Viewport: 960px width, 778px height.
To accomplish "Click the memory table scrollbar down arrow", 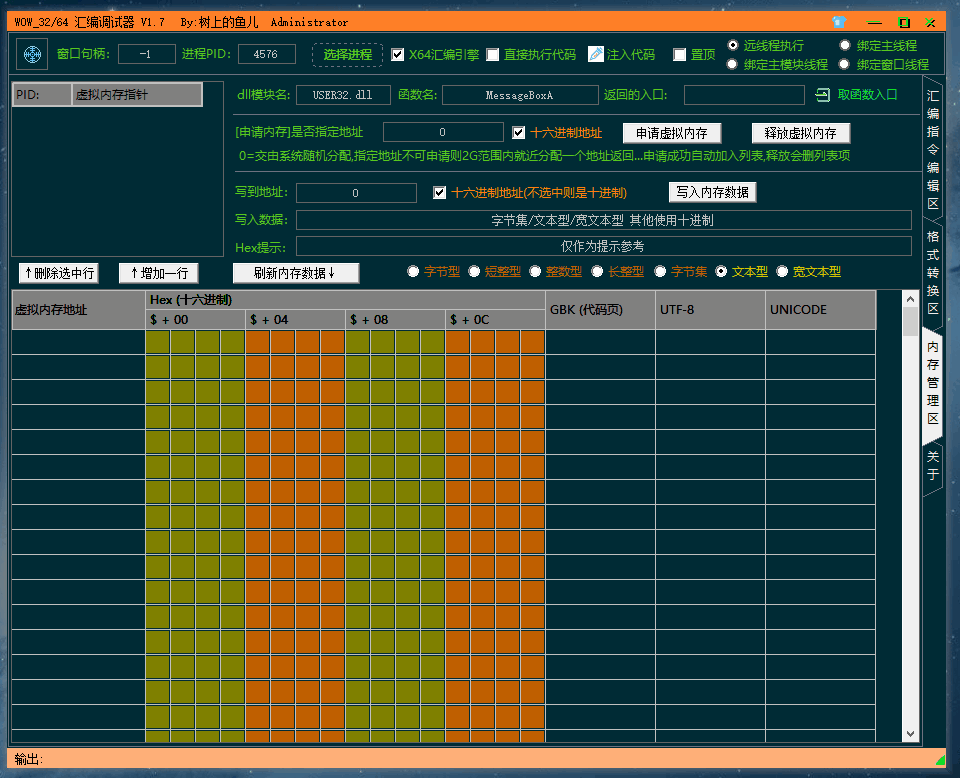I will coord(910,733).
